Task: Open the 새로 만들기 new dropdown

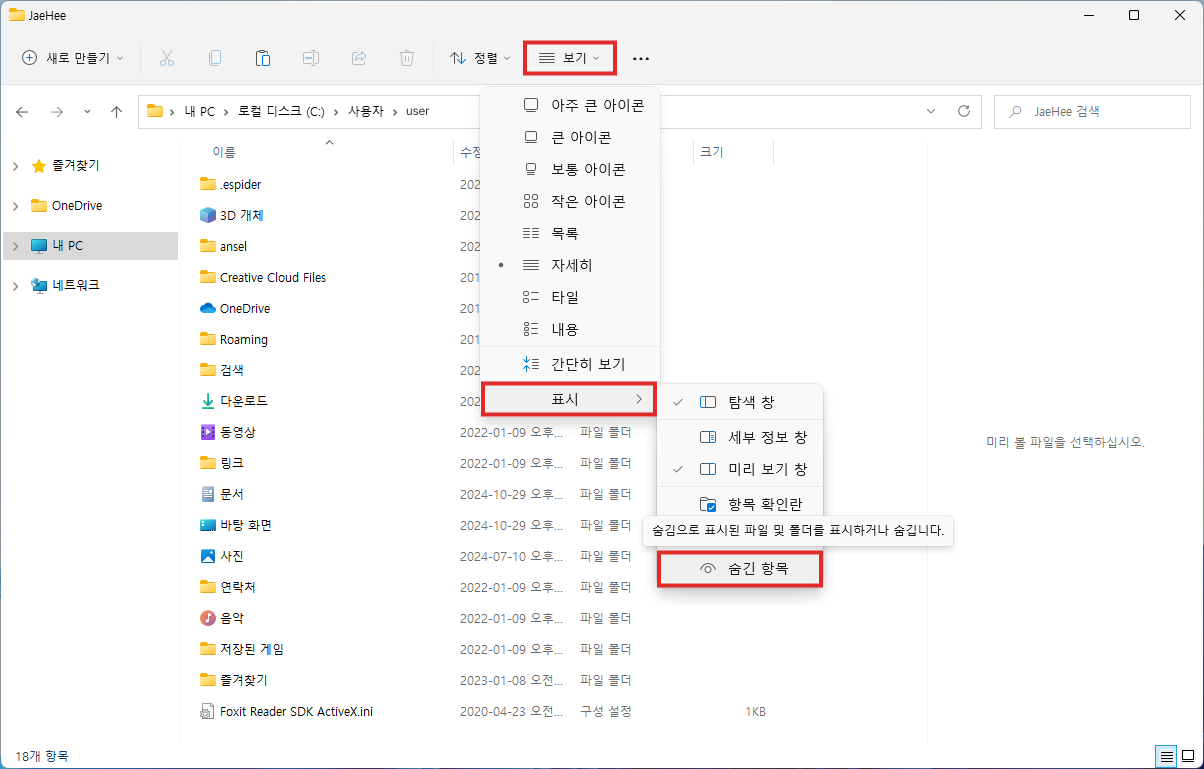Action: point(72,58)
